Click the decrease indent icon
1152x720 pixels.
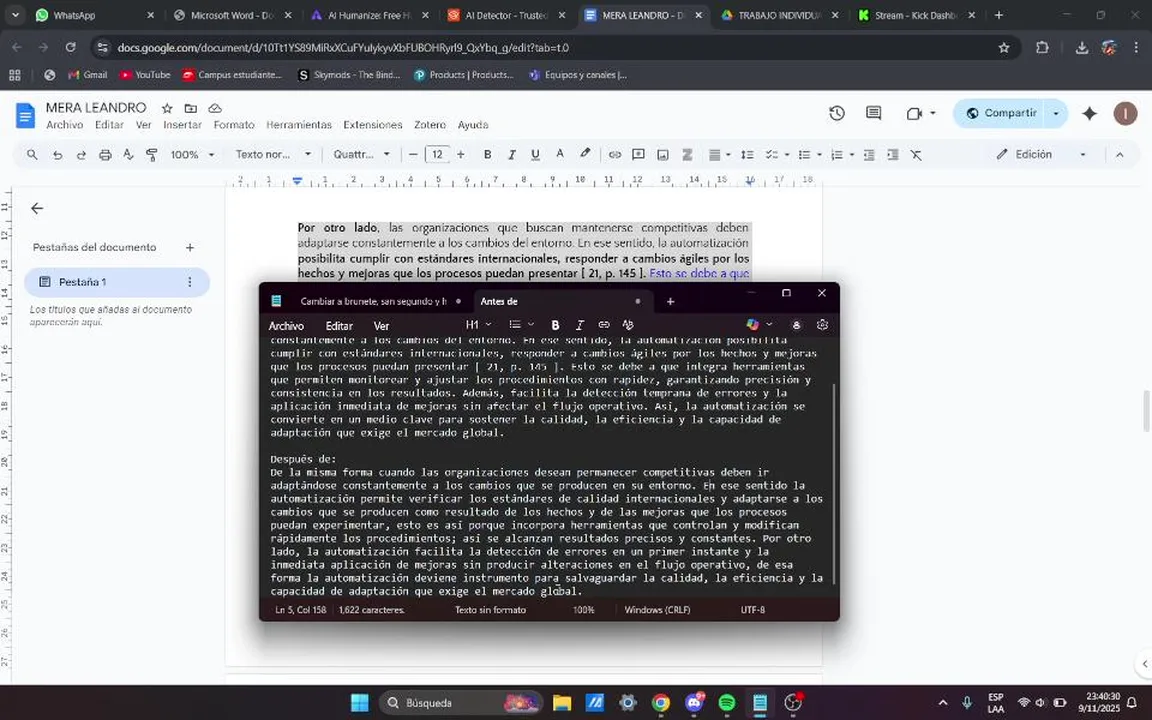(868, 155)
